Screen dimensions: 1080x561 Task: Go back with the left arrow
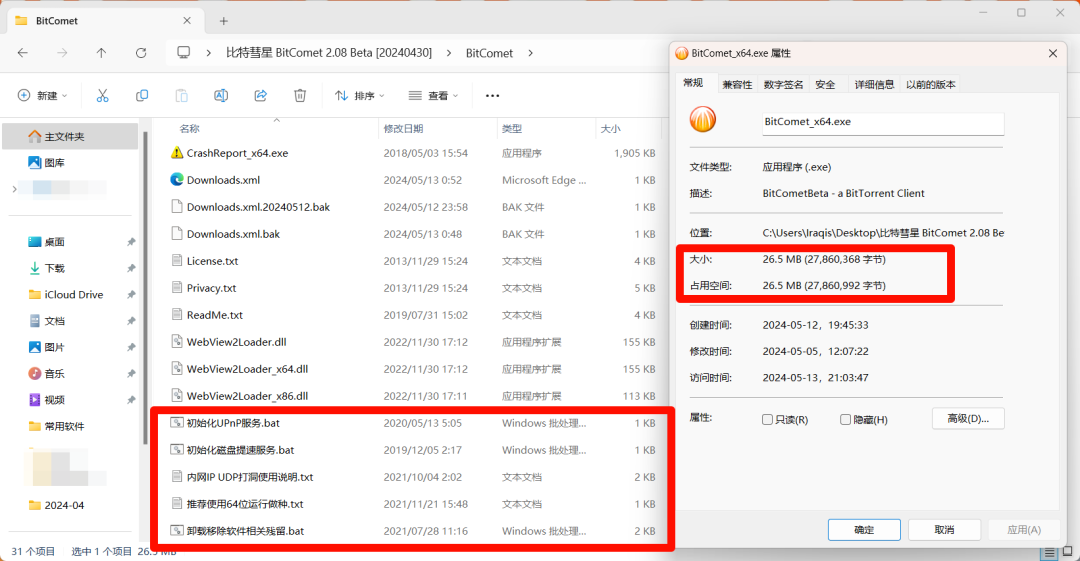23,53
